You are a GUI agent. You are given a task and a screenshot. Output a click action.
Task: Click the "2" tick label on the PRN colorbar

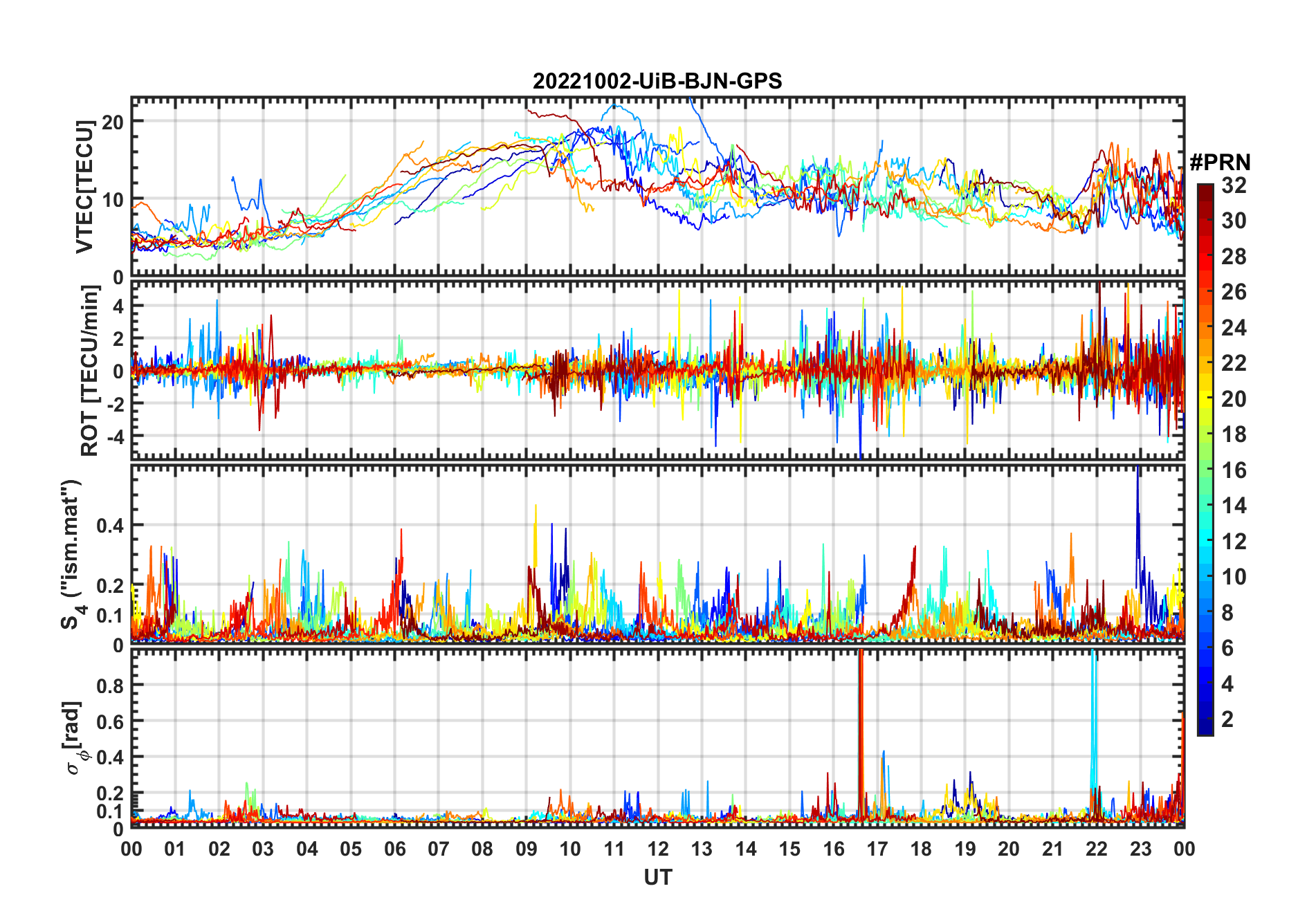point(1227,719)
